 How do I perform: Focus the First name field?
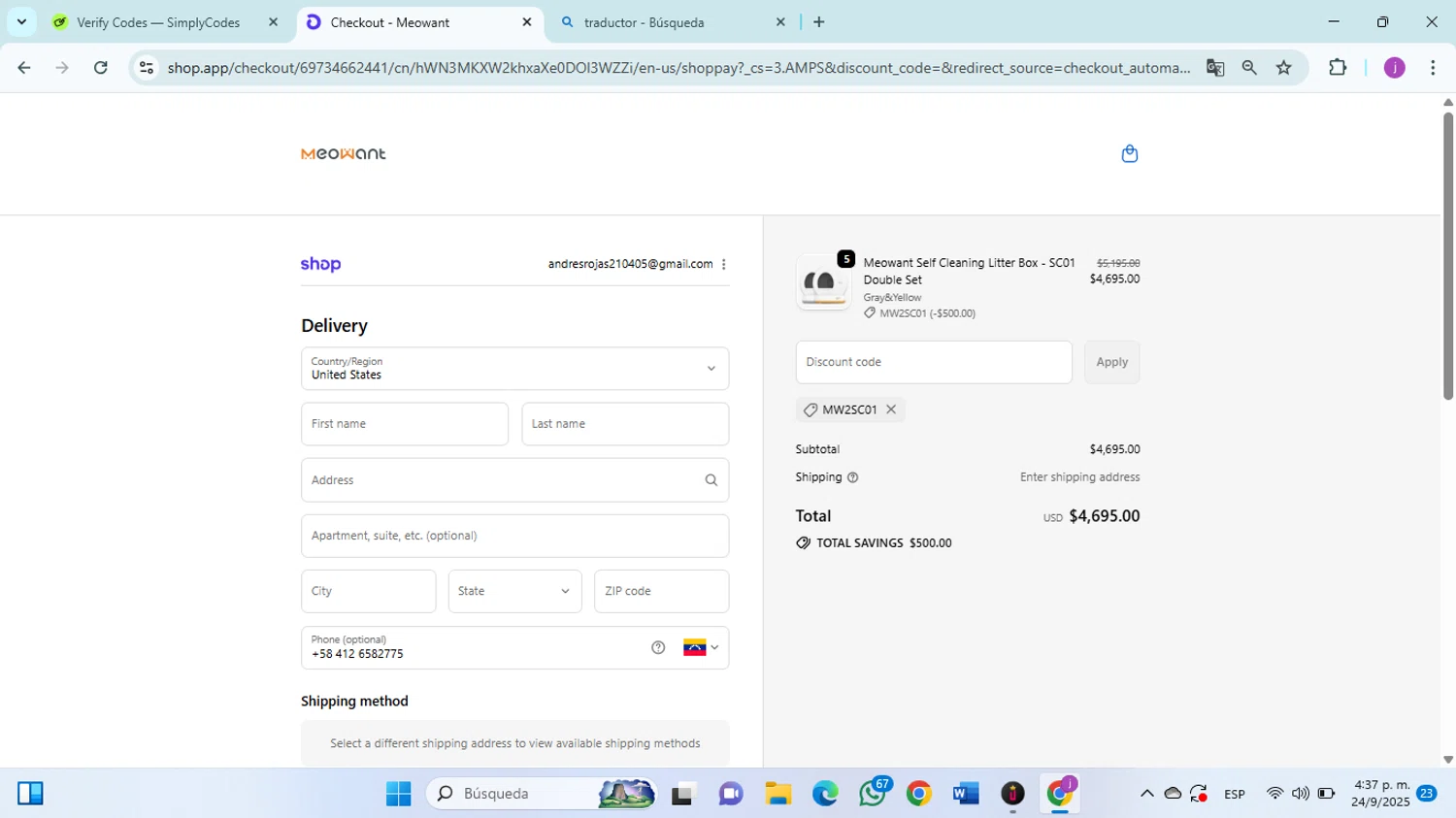(405, 424)
